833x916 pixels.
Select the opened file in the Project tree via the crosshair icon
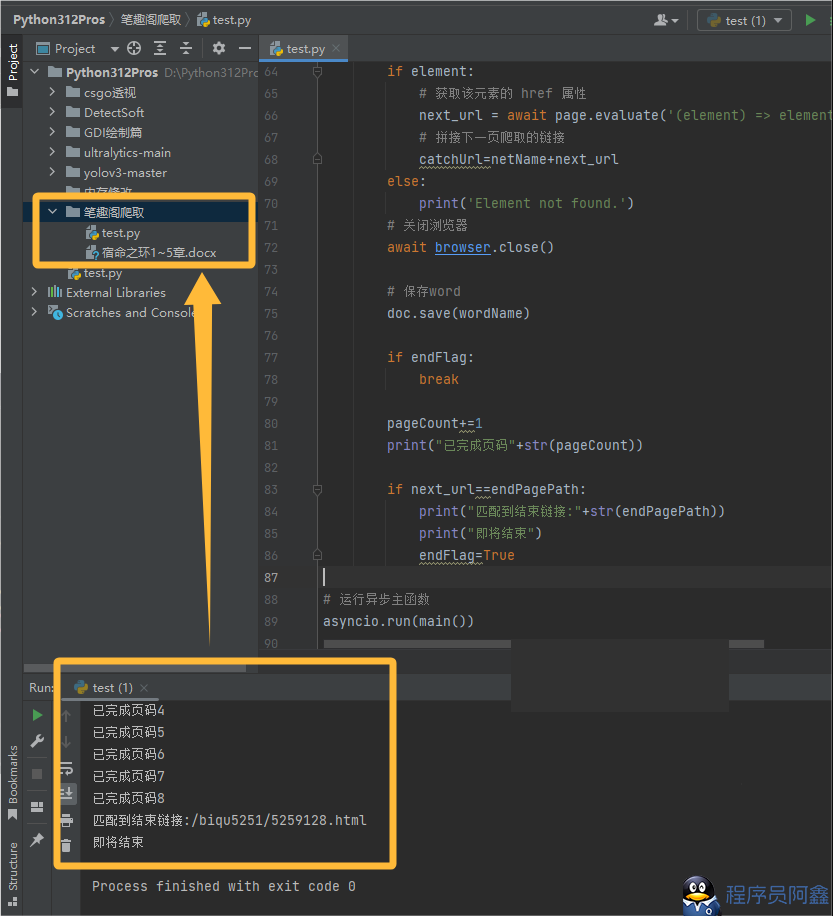pos(134,48)
